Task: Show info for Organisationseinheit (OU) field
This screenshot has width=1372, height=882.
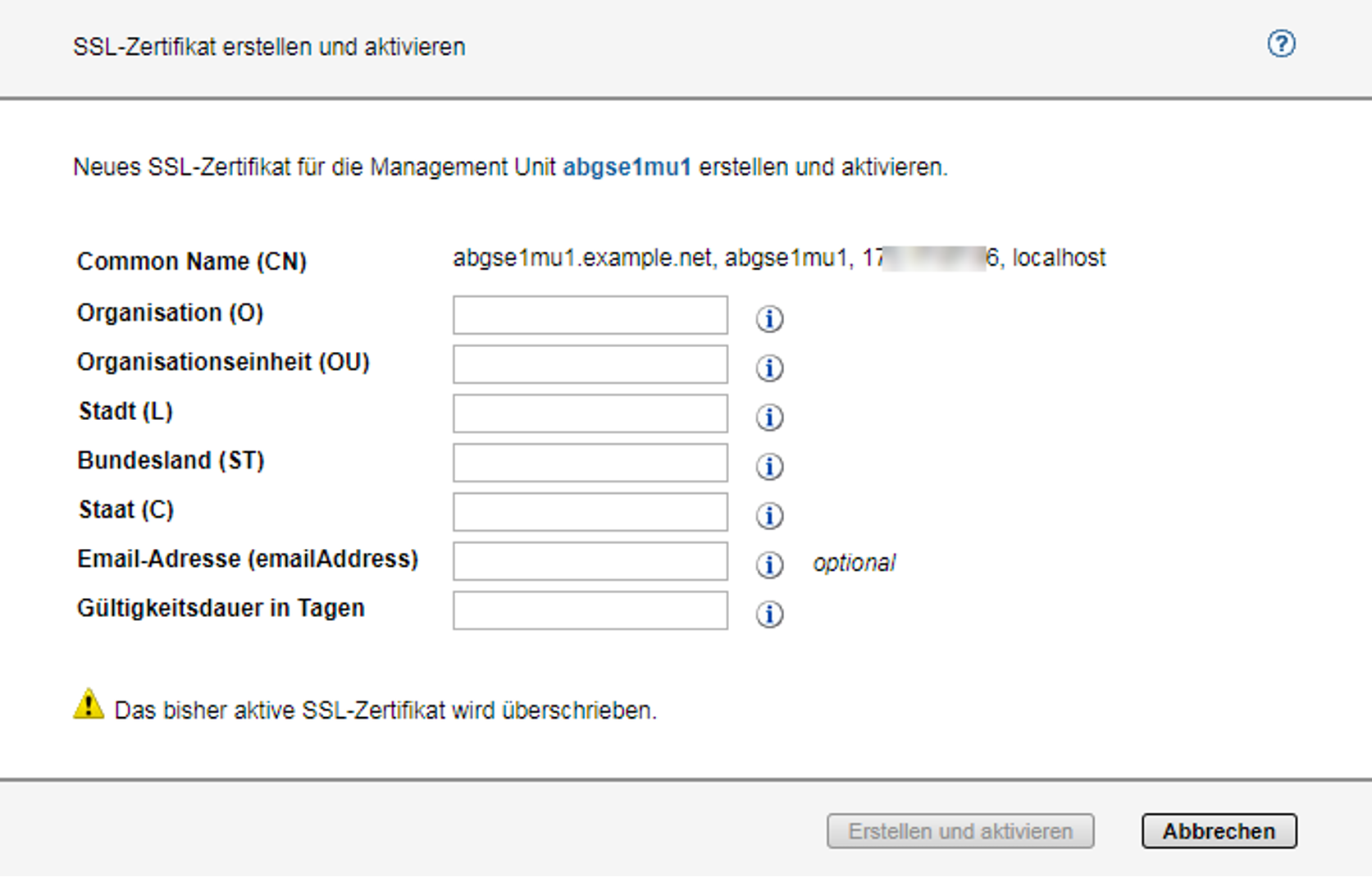Action: (768, 368)
